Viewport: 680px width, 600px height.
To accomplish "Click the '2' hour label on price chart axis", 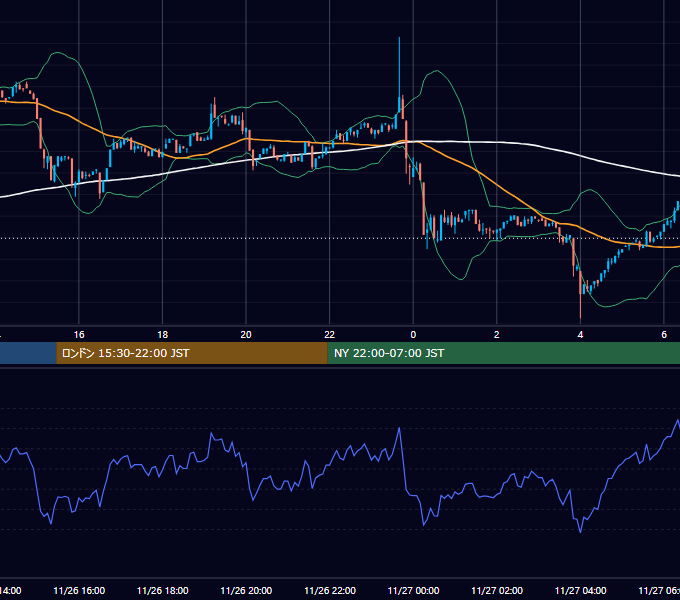I will [x=497, y=335].
